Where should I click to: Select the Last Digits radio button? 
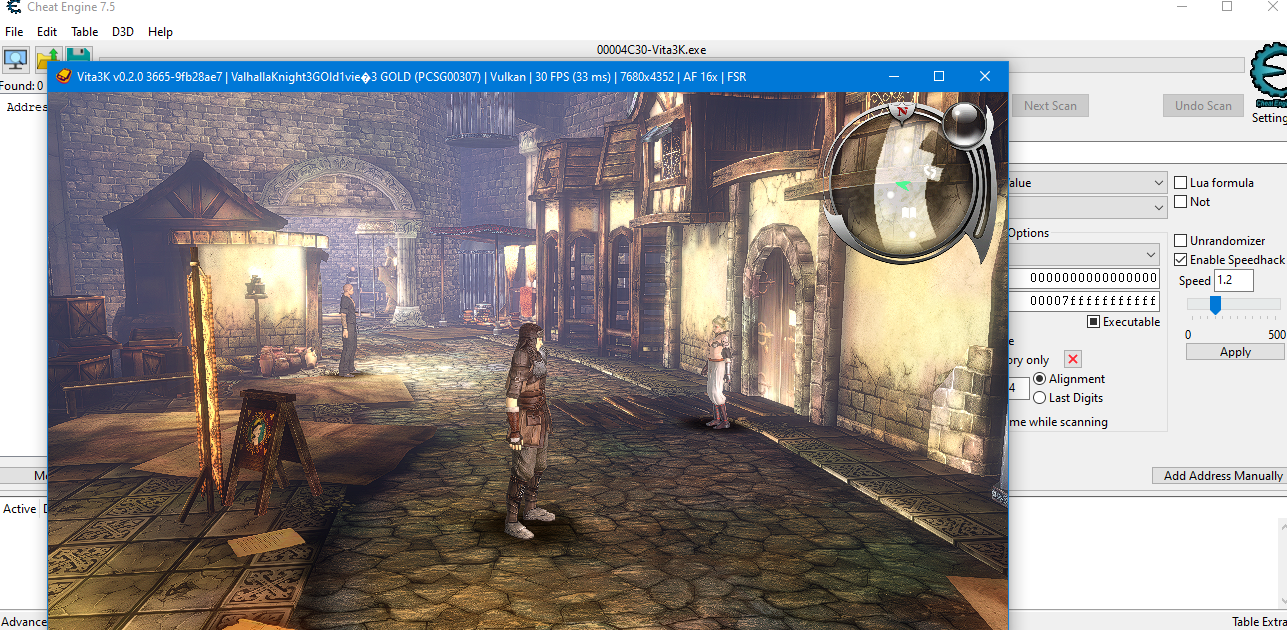[x=1040, y=398]
